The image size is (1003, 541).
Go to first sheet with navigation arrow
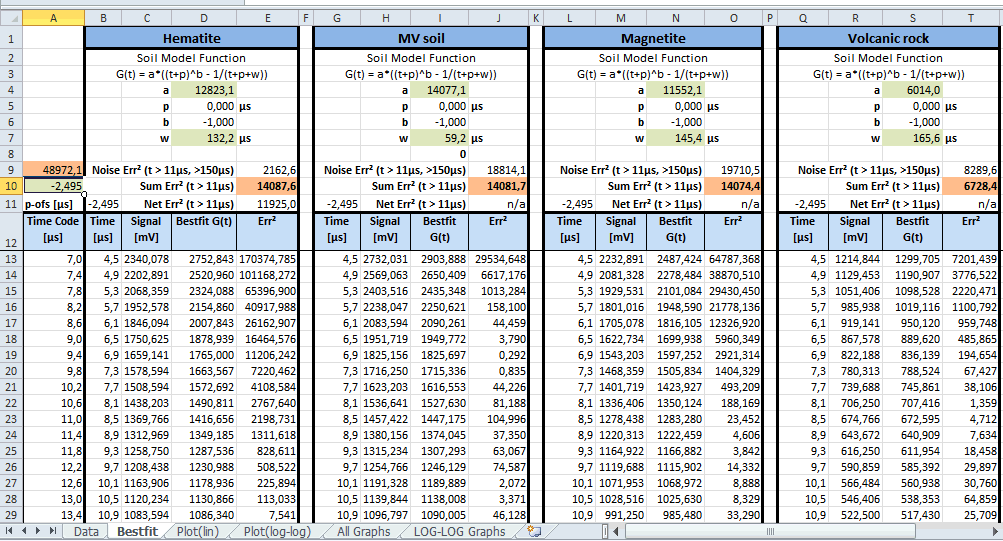tap(9, 531)
